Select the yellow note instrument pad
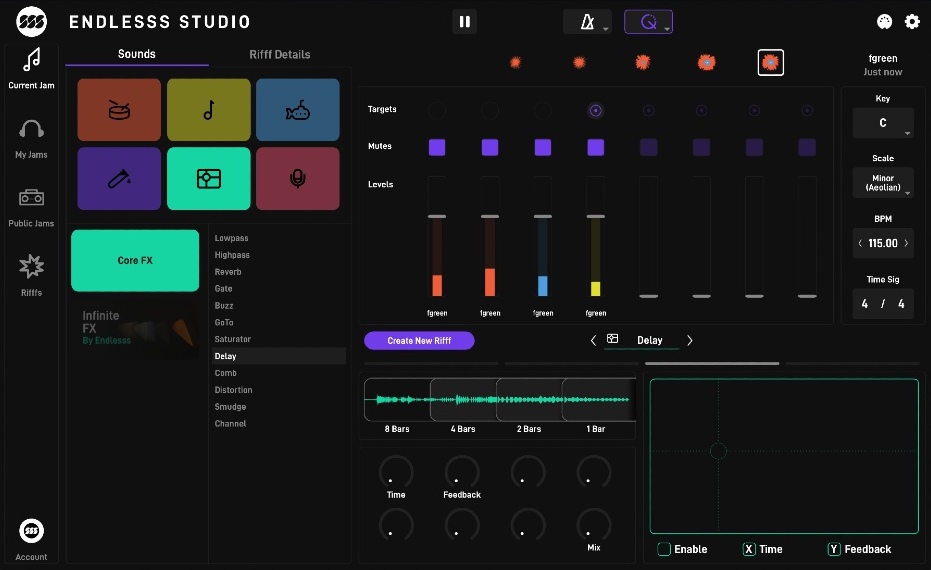 tap(208, 110)
